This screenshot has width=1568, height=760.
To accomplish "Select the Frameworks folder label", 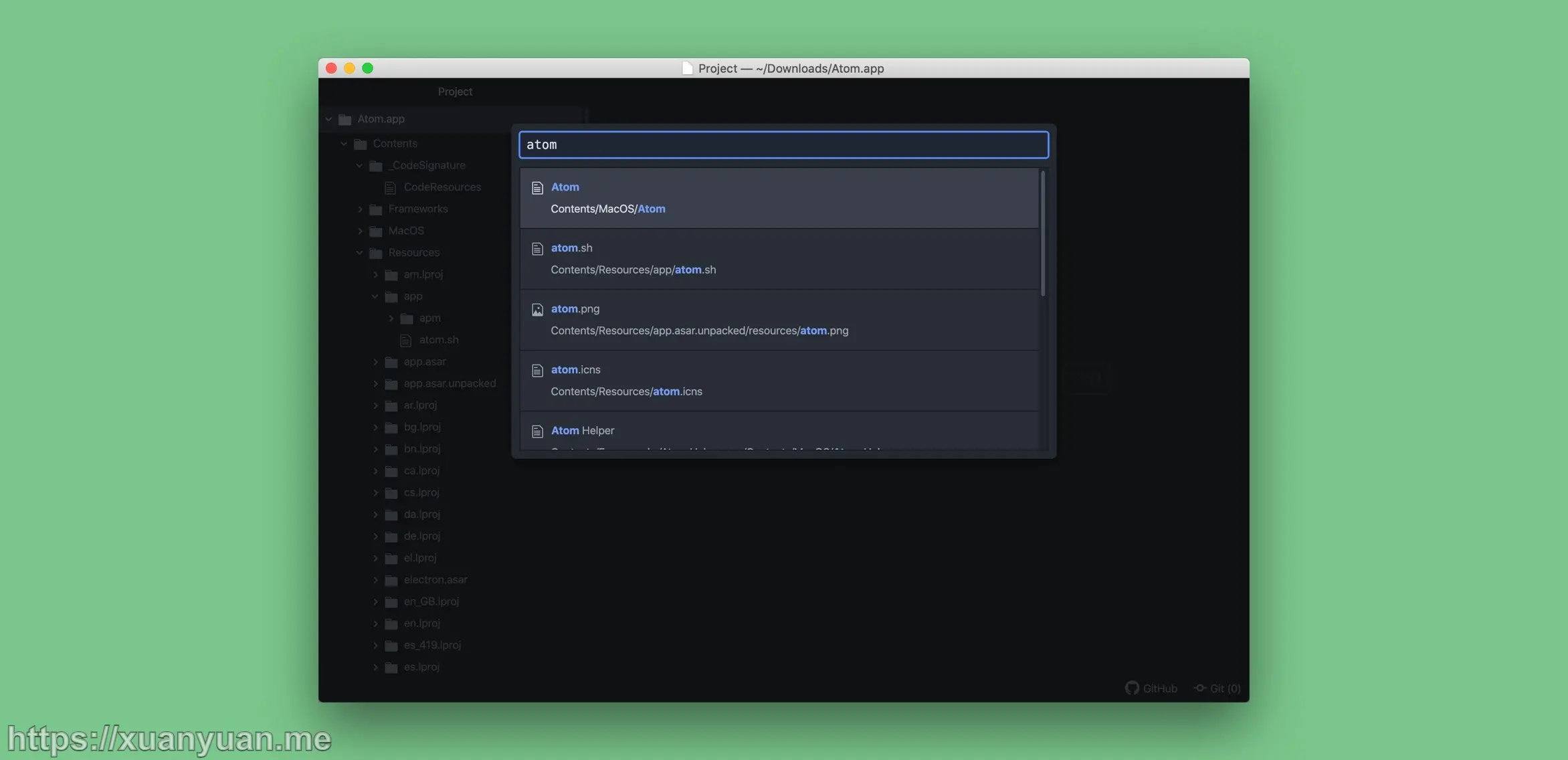I will [418, 209].
